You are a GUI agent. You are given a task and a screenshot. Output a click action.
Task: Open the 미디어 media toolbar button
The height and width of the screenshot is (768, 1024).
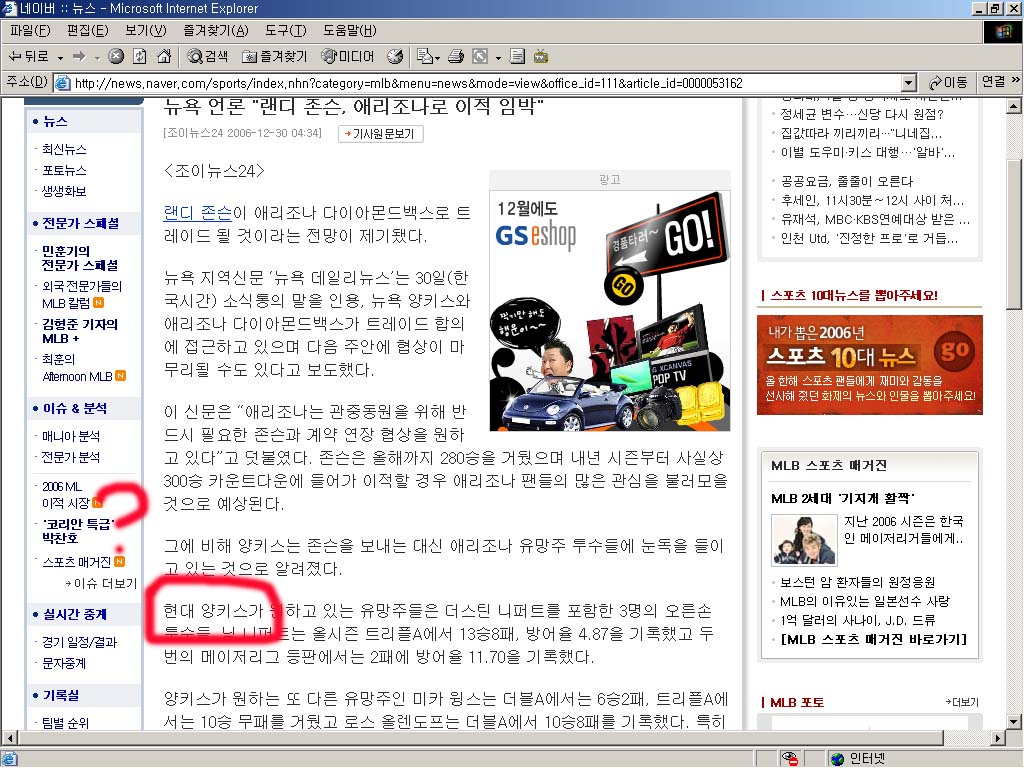click(347, 57)
